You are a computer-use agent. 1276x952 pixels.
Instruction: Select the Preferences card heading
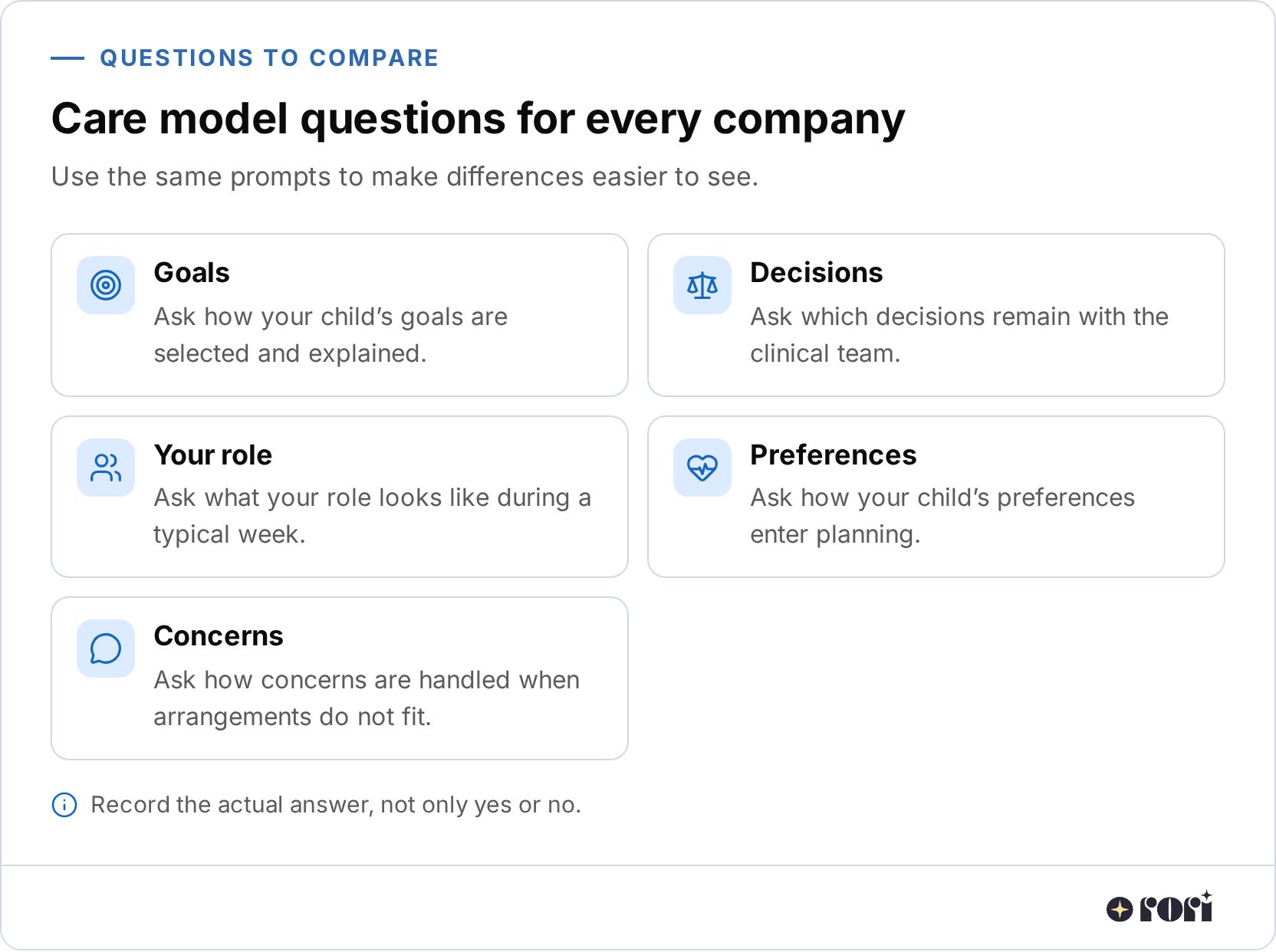834,455
